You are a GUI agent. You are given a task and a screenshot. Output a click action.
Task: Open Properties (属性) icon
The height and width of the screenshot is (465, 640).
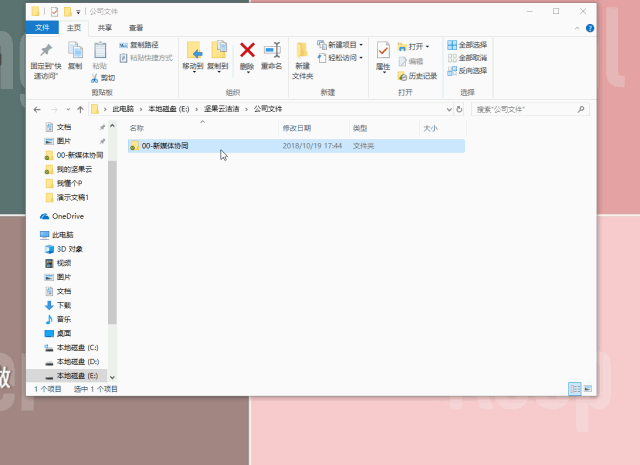pos(383,51)
